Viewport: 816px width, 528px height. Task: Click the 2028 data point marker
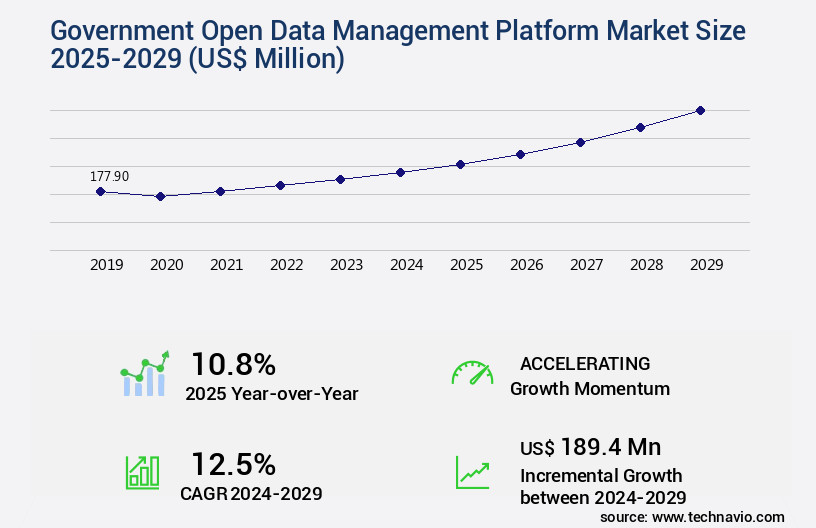[640, 127]
